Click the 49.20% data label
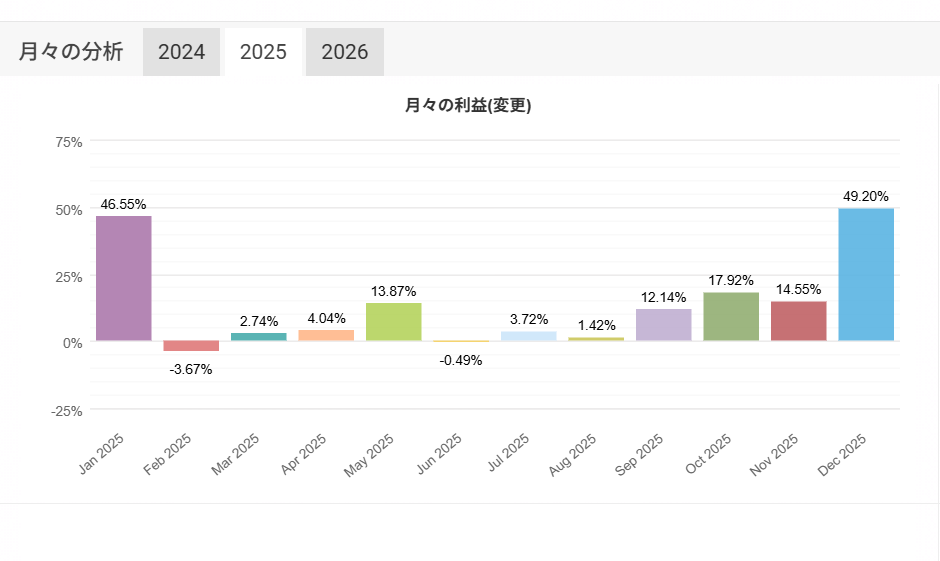940x561 pixels. 866,196
